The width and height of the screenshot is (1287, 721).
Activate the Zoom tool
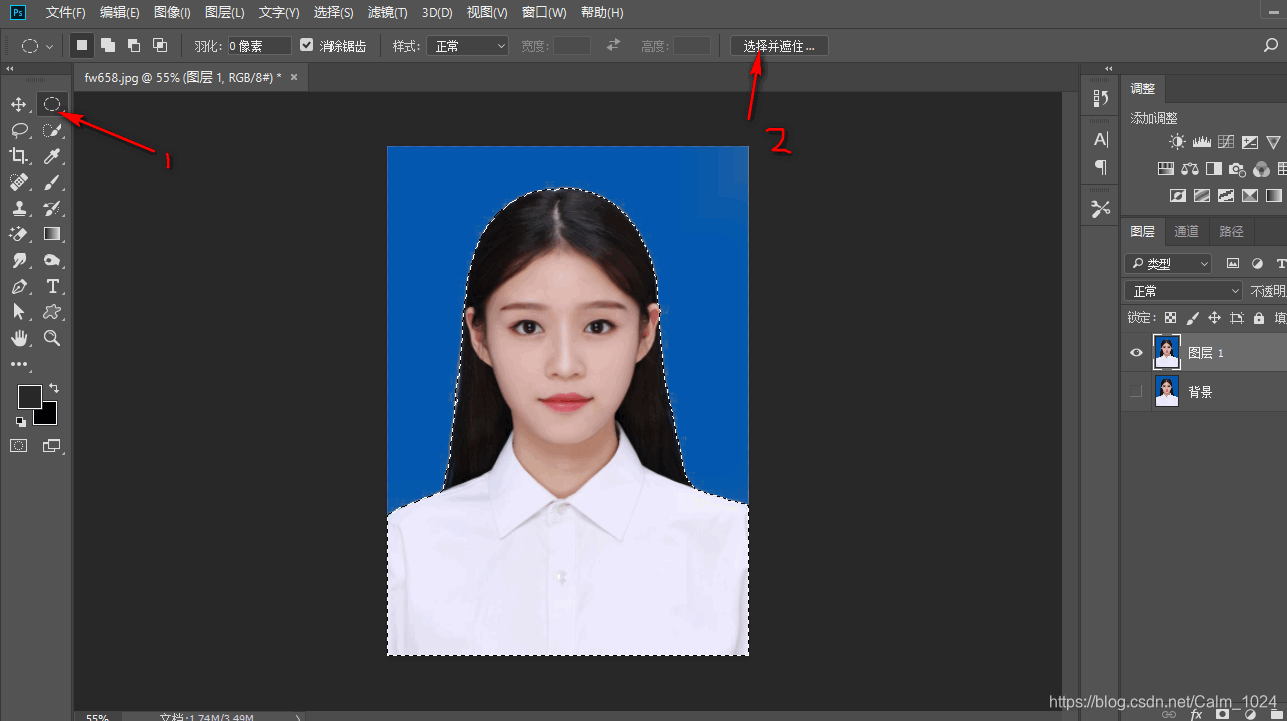click(52, 338)
